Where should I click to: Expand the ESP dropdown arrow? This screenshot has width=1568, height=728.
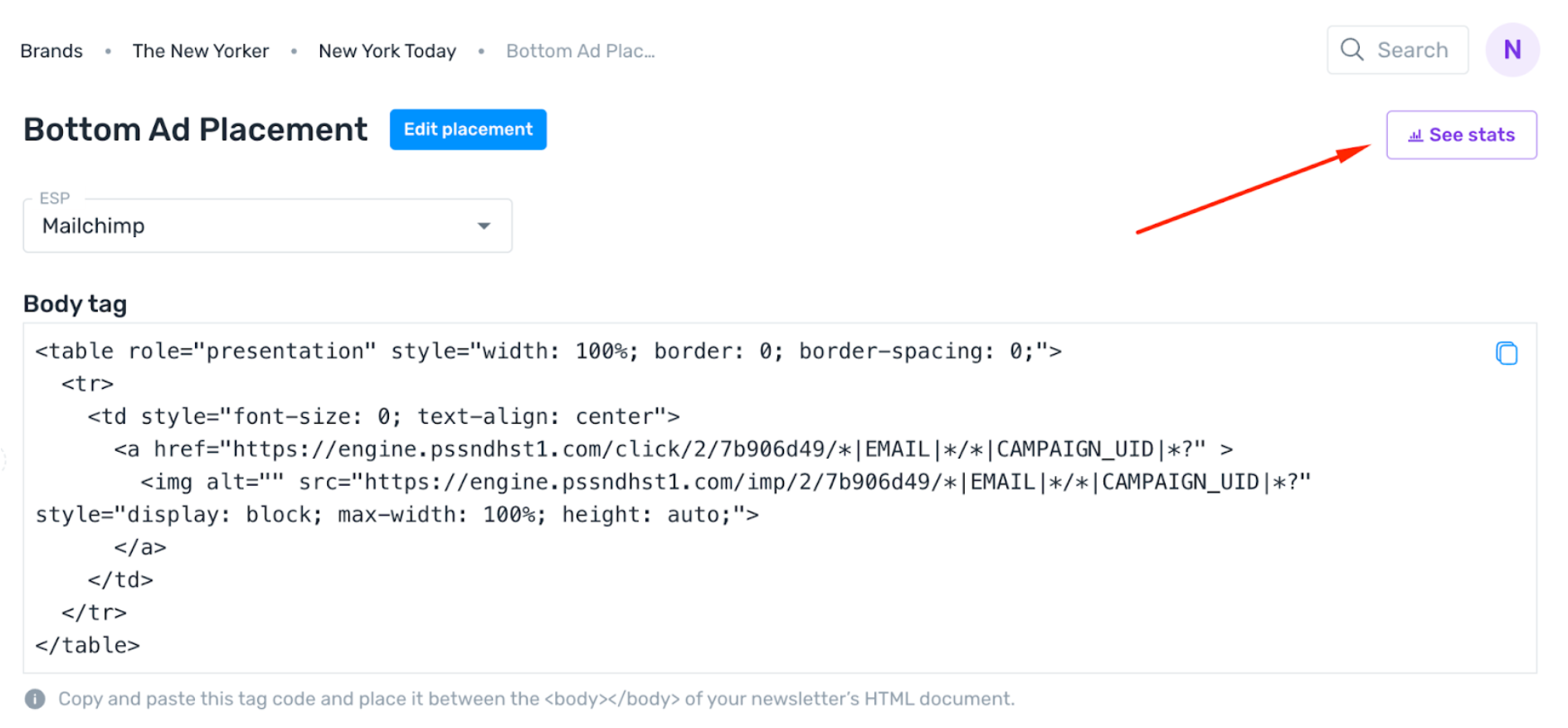point(484,226)
